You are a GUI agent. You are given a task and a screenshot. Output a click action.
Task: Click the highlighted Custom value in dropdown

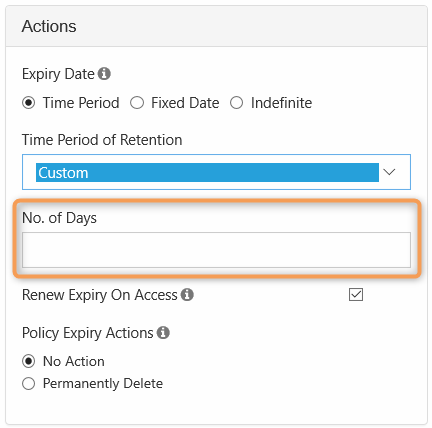(207, 172)
